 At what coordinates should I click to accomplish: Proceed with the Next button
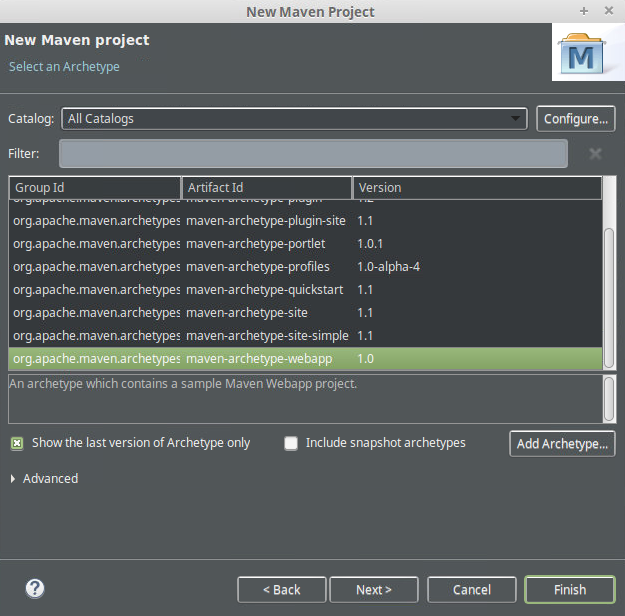(374, 589)
